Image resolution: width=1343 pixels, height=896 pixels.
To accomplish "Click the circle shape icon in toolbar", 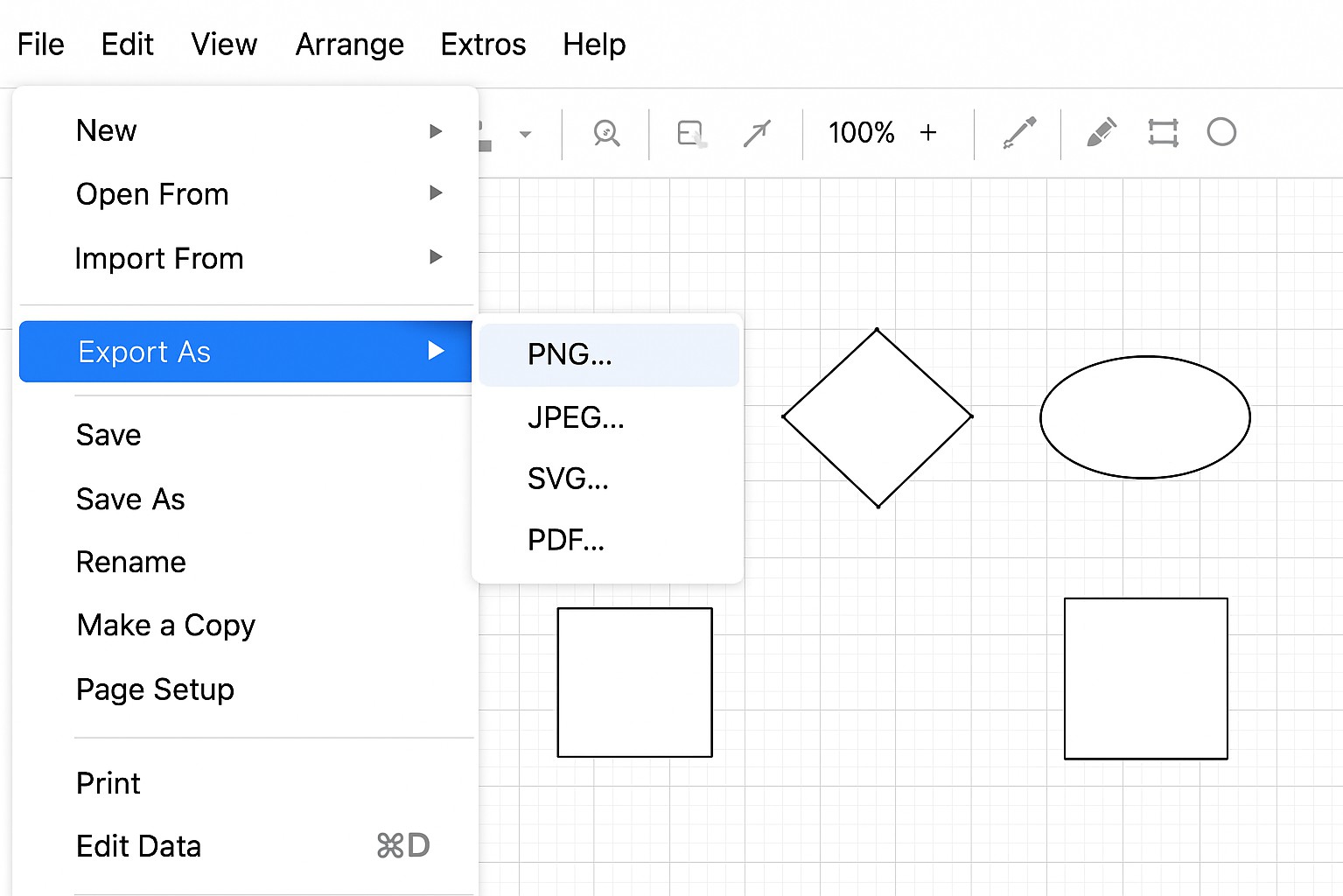I will [x=1221, y=132].
